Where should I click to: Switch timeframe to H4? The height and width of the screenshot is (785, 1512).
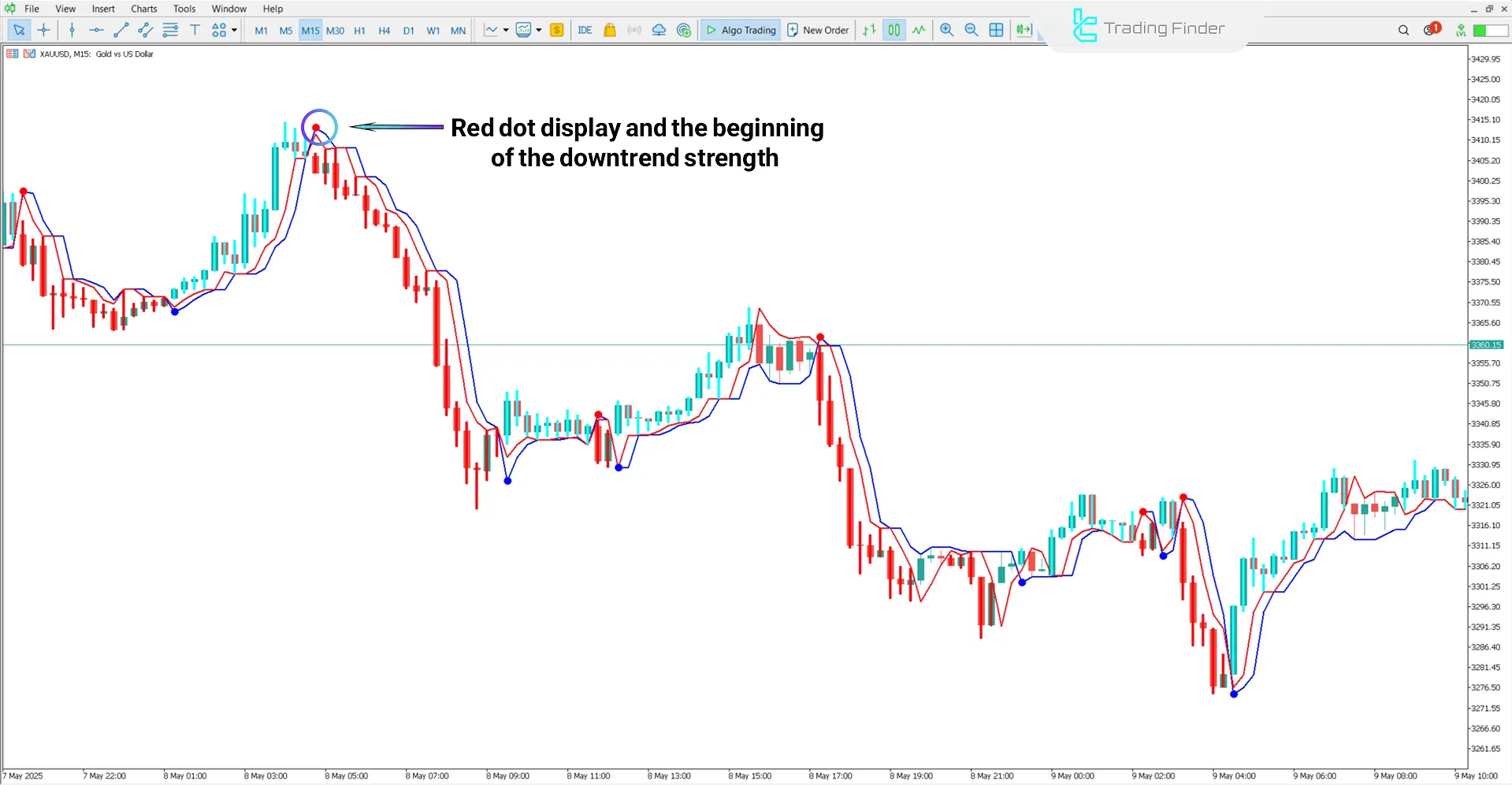pos(384,30)
